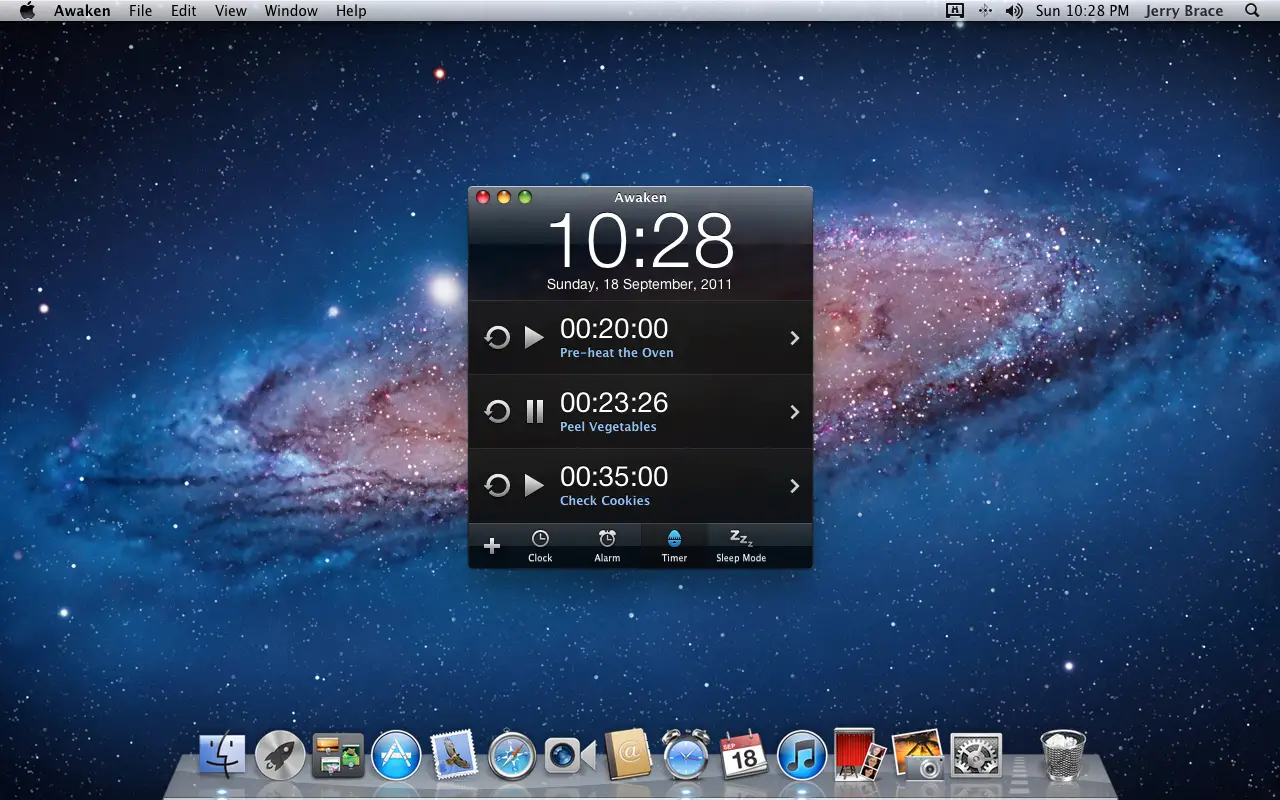Click the Sun 10:28 PM menu bar clock
Screen dimensions: 1280x800
[x=1082, y=11]
